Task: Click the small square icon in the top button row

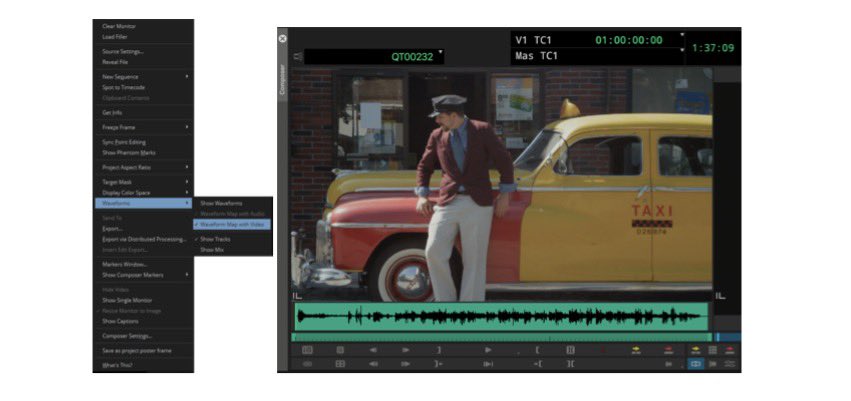Action: click(x=340, y=351)
